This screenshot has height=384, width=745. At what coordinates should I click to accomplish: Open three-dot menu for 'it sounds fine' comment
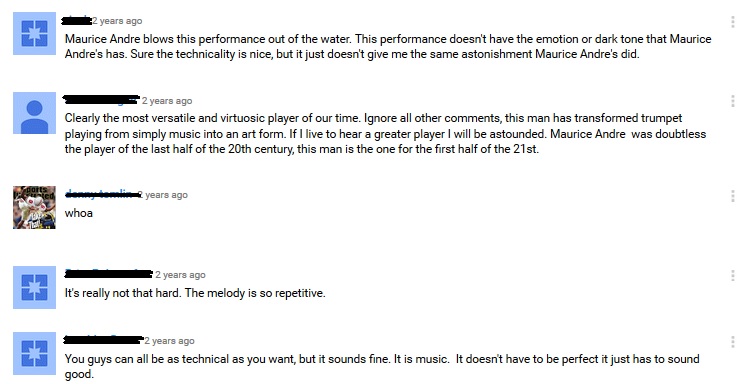pos(733,341)
